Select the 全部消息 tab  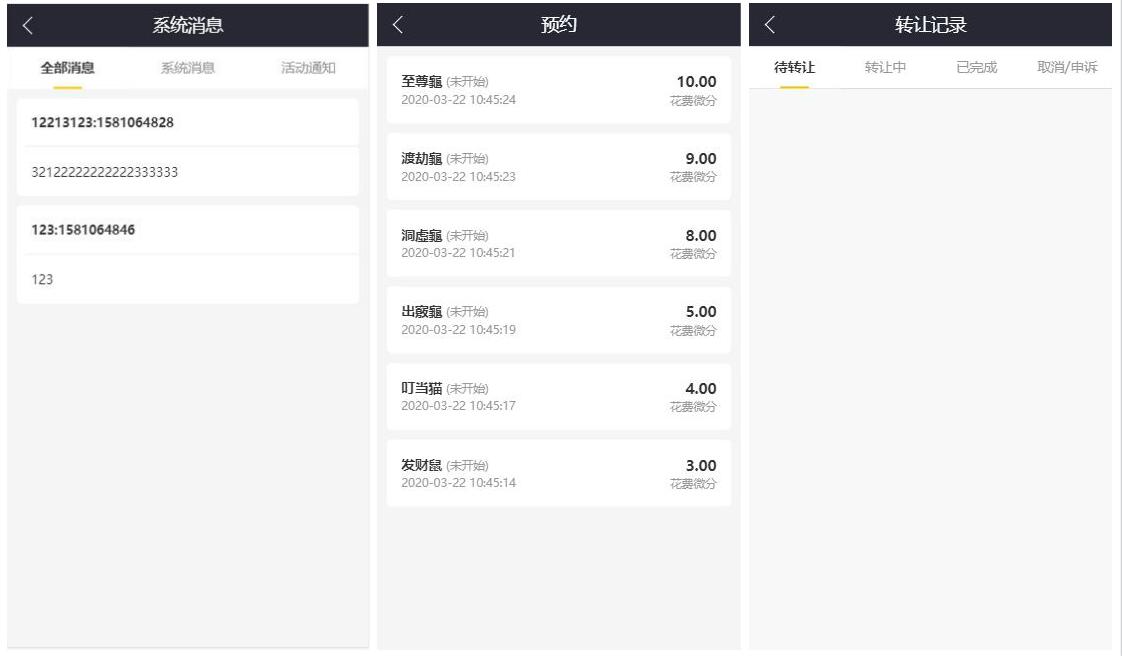[x=67, y=68]
